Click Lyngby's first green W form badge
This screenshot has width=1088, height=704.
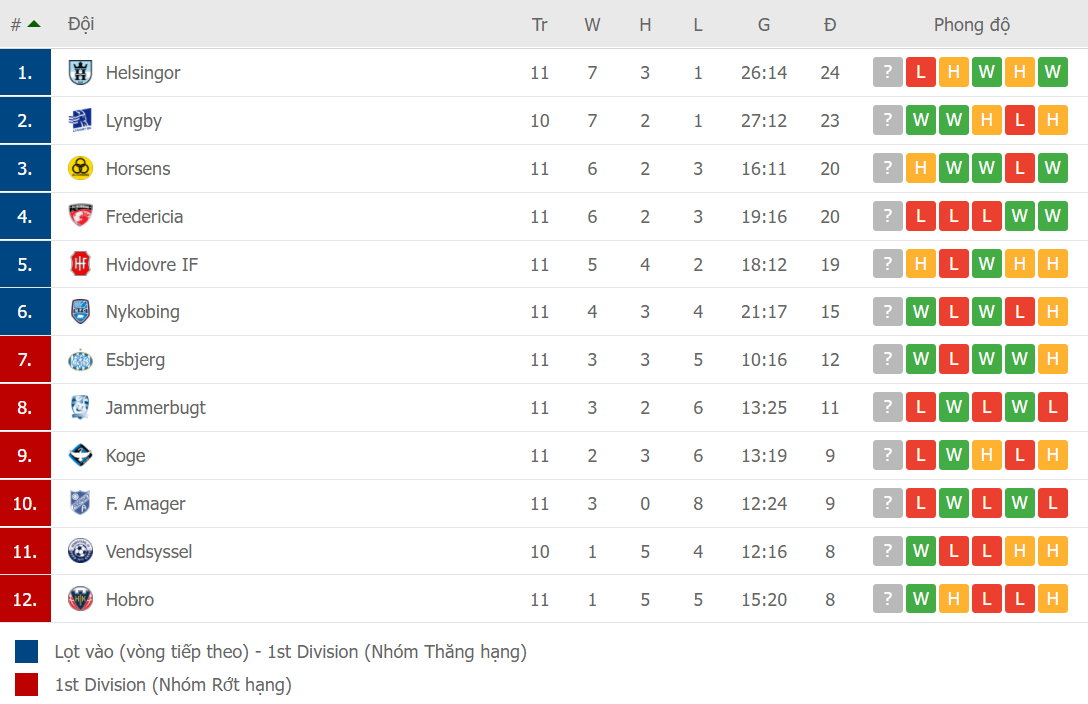point(921,121)
